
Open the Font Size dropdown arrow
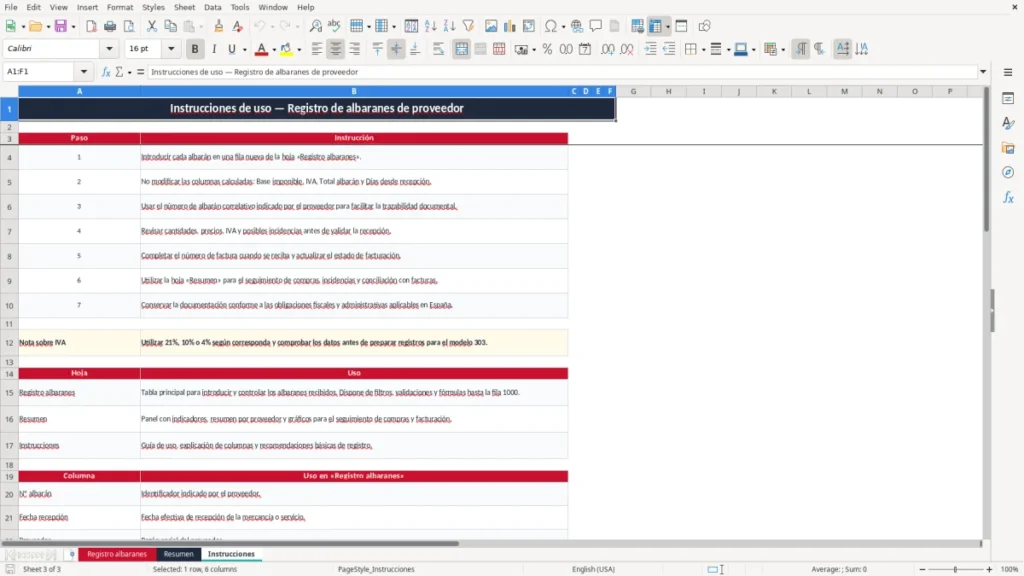[171, 48]
